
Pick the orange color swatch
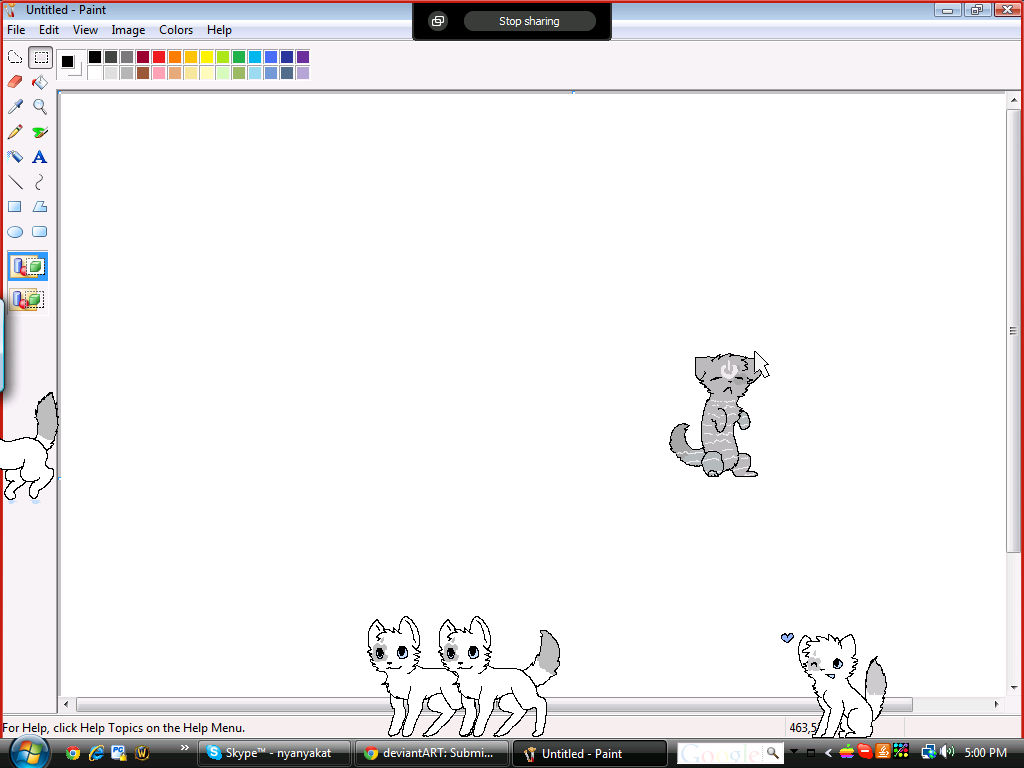[174, 57]
